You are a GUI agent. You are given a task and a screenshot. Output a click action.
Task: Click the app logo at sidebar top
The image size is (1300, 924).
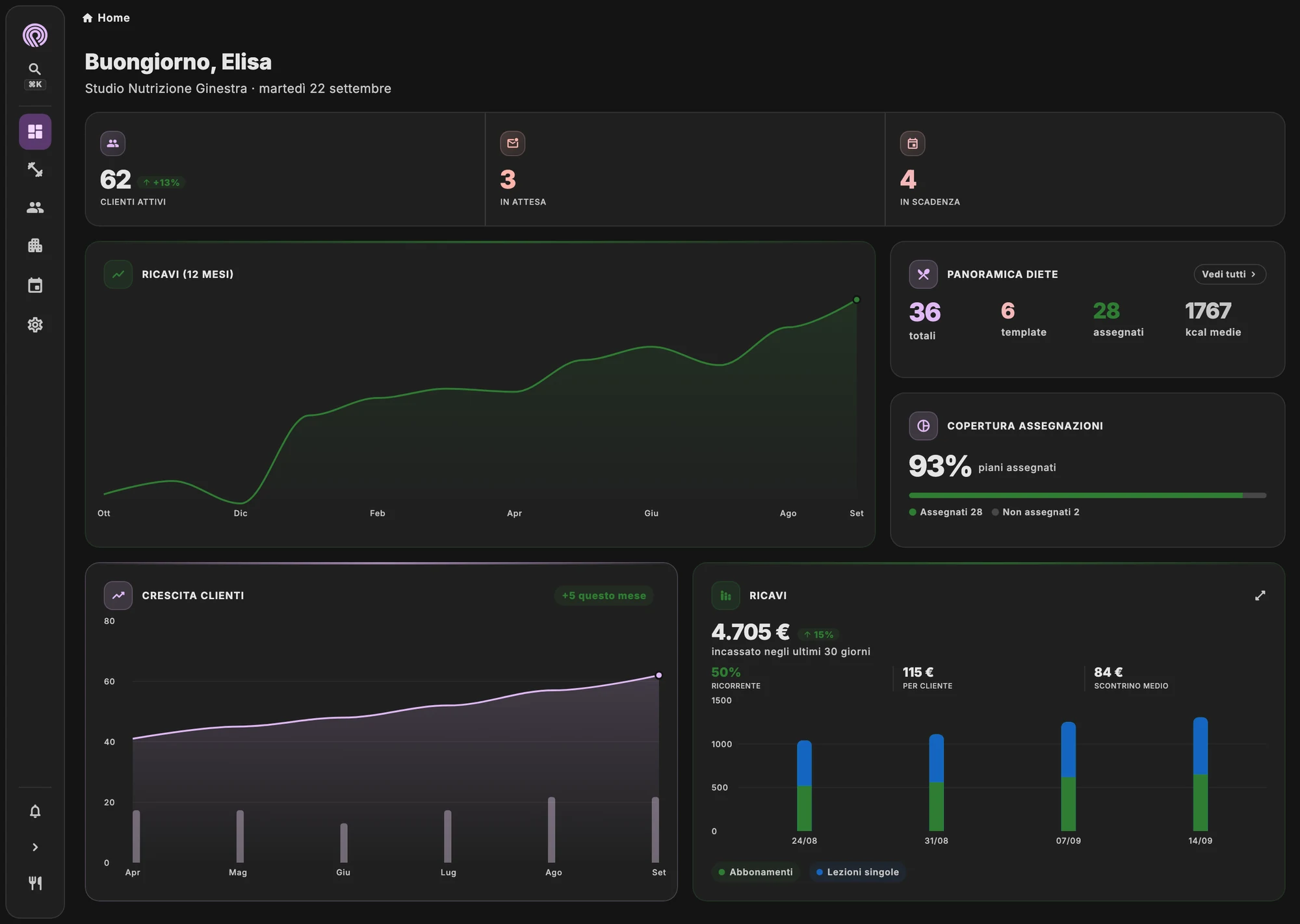tap(35, 35)
